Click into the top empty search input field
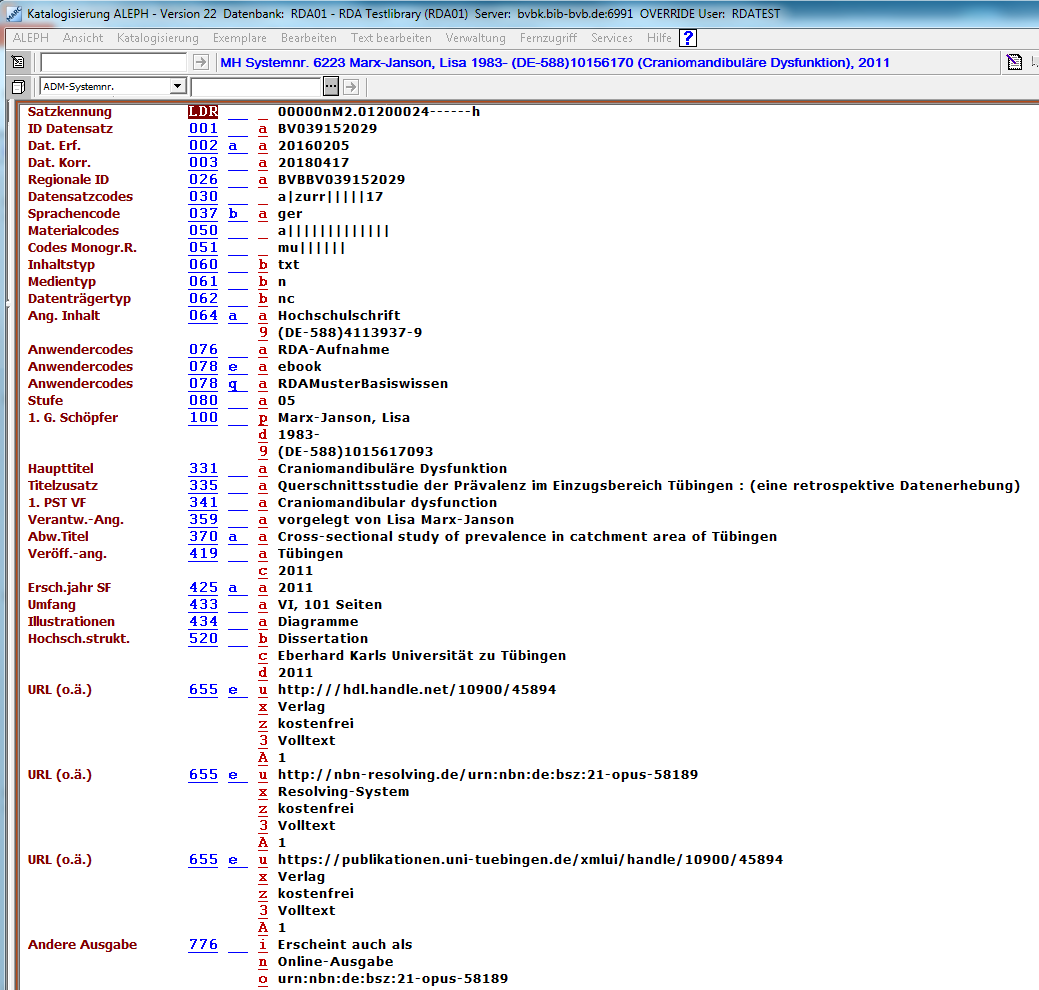Image resolution: width=1039 pixels, height=990 pixels. pyautogui.click(x=113, y=62)
